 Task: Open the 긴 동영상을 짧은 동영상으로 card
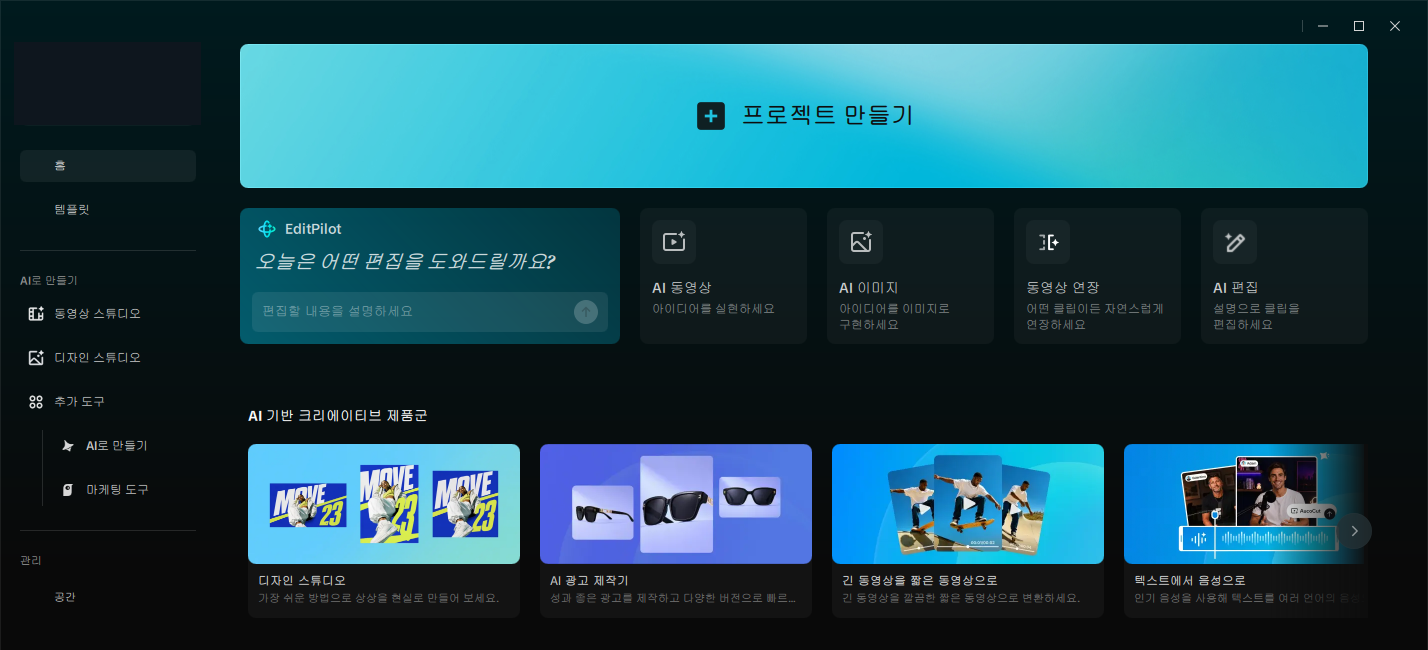pos(968,531)
